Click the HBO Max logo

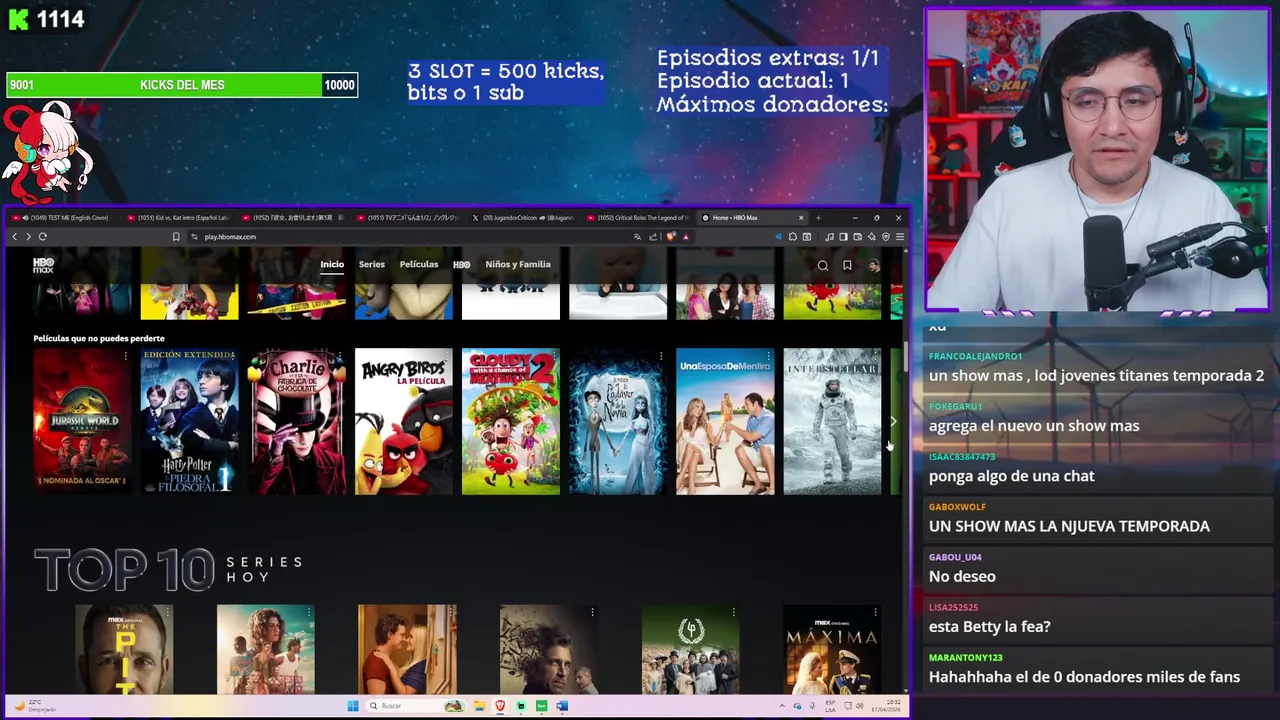pos(43,265)
